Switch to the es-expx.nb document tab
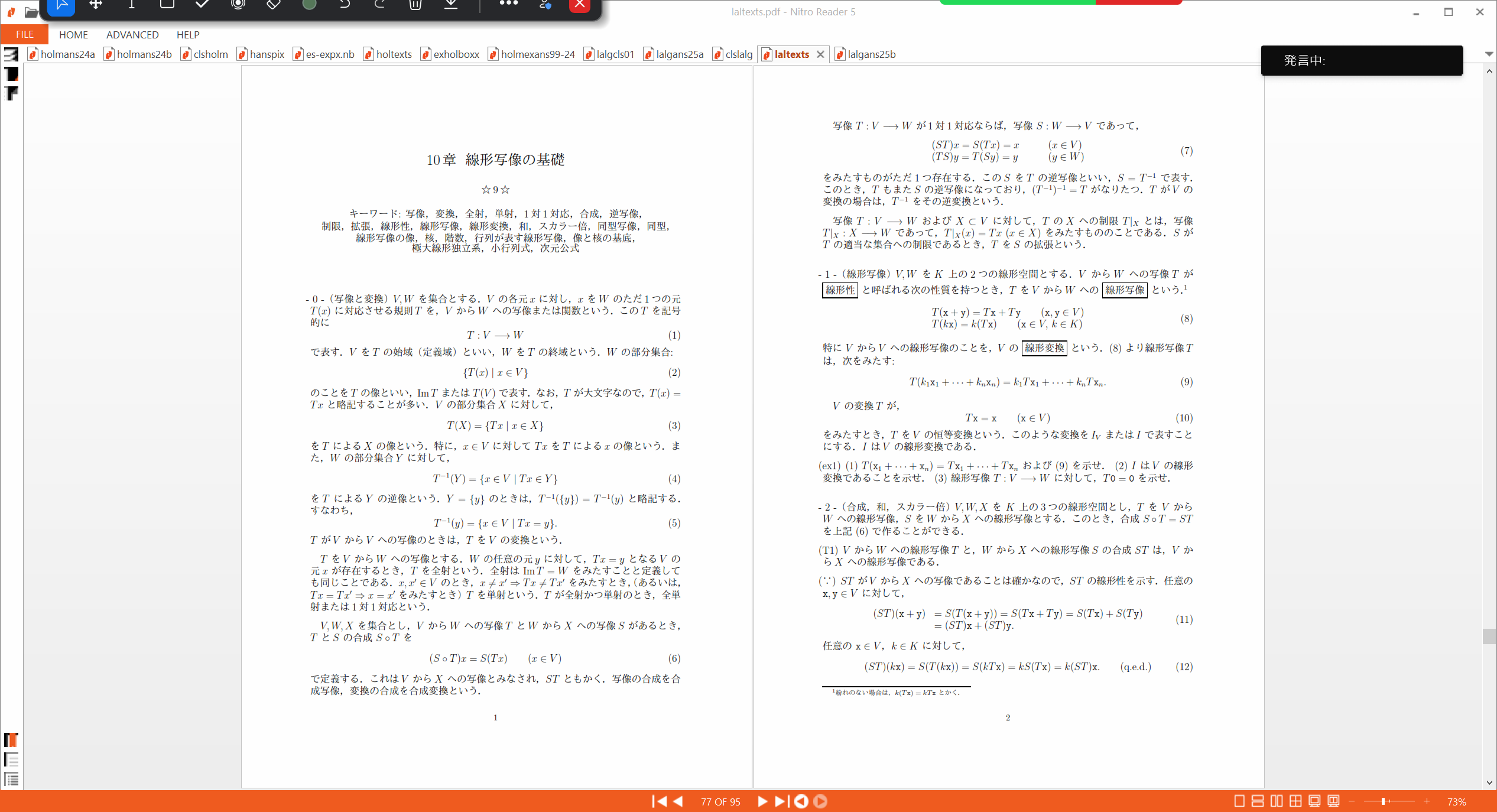Viewport: 1497px width, 812px height. tap(324, 54)
